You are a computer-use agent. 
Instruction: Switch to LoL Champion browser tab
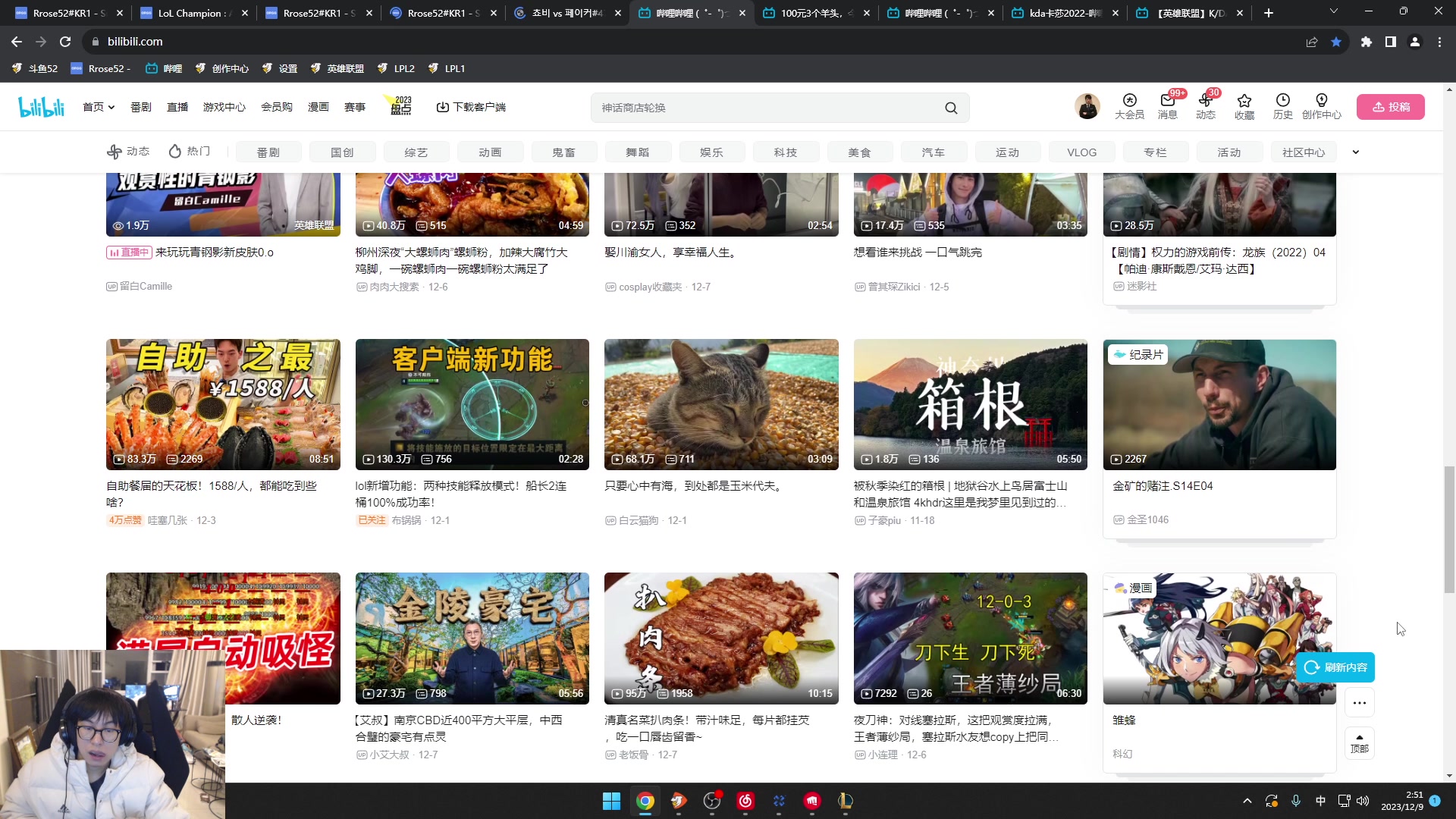194,13
